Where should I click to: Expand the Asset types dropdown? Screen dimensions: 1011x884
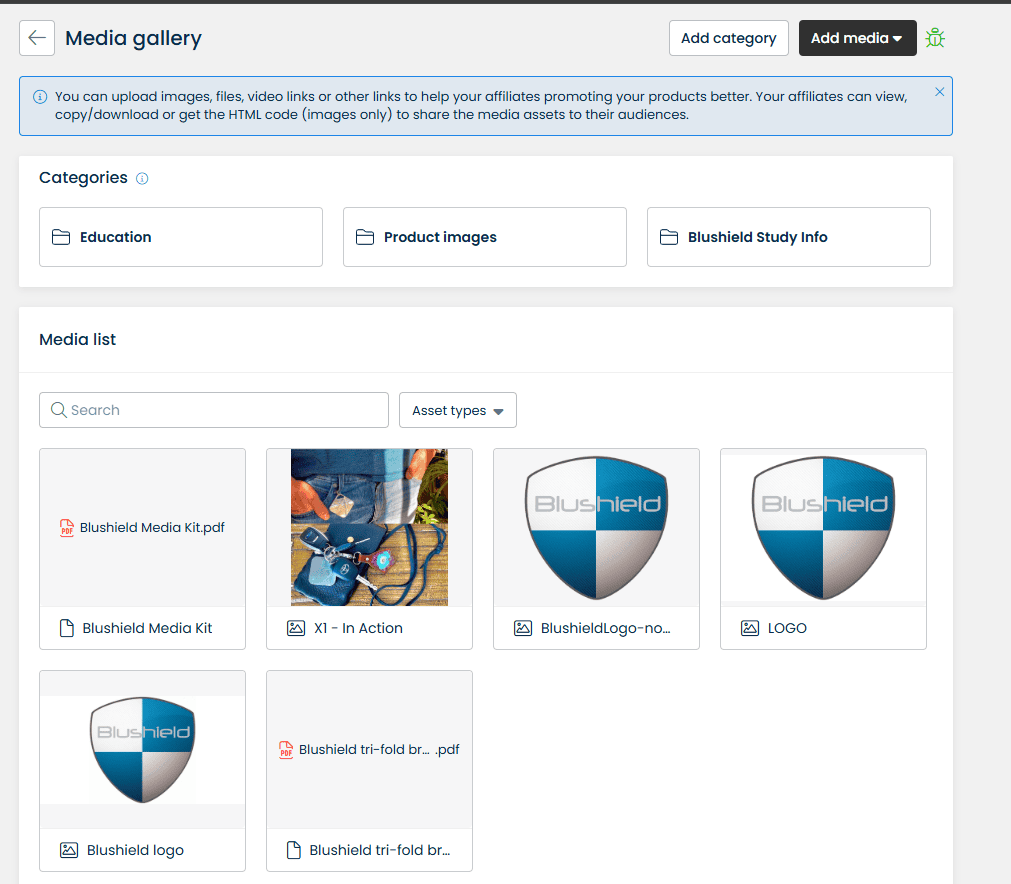tap(458, 410)
